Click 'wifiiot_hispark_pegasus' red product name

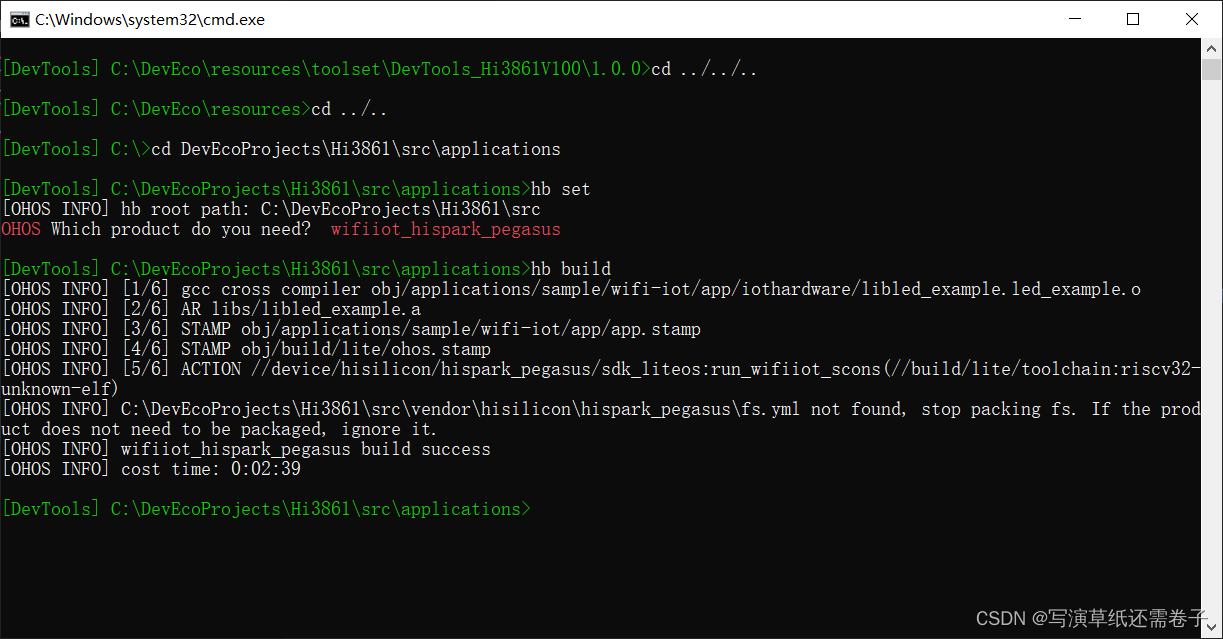click(446, 229)
